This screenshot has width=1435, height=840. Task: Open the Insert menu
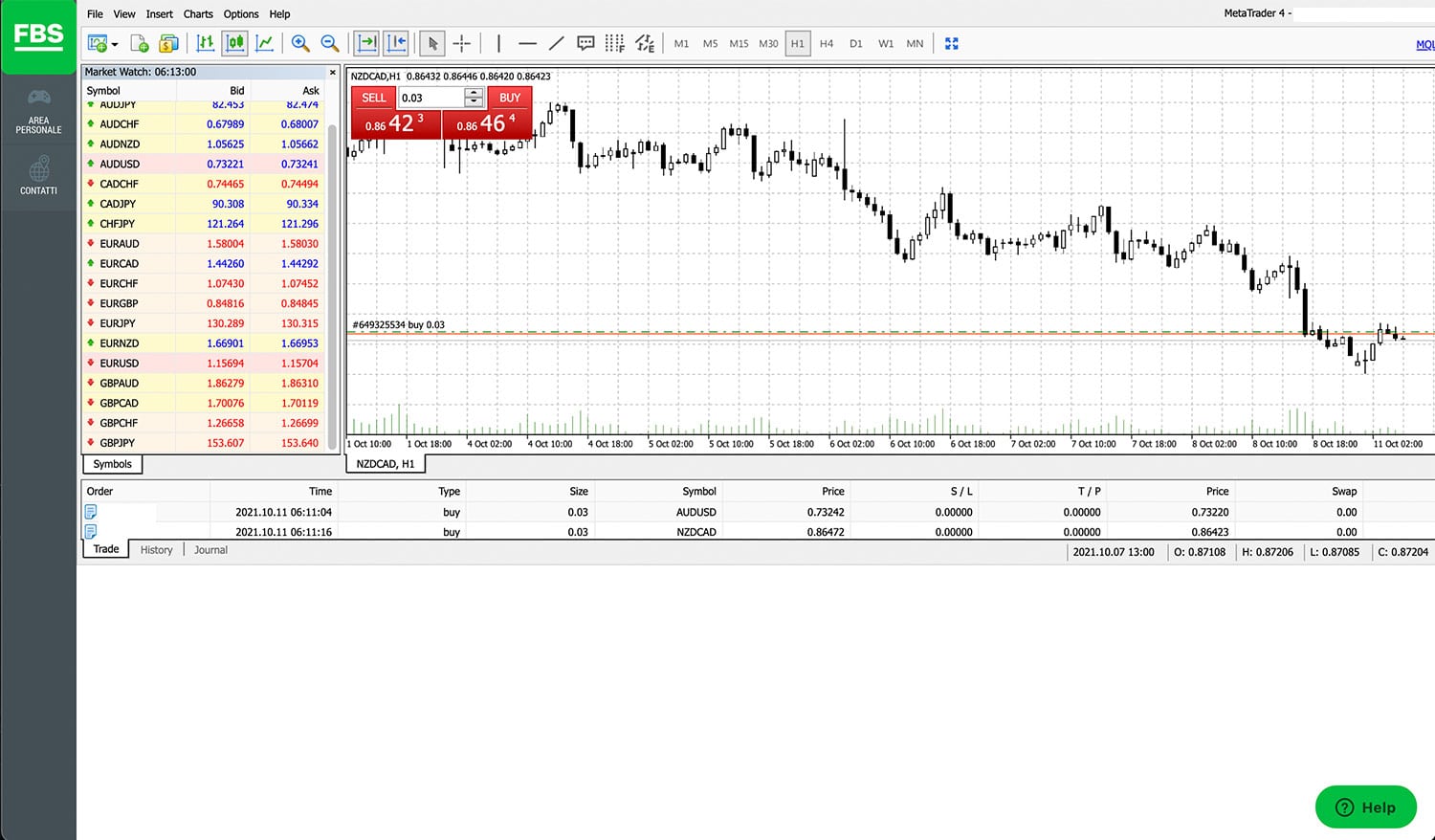160,14
